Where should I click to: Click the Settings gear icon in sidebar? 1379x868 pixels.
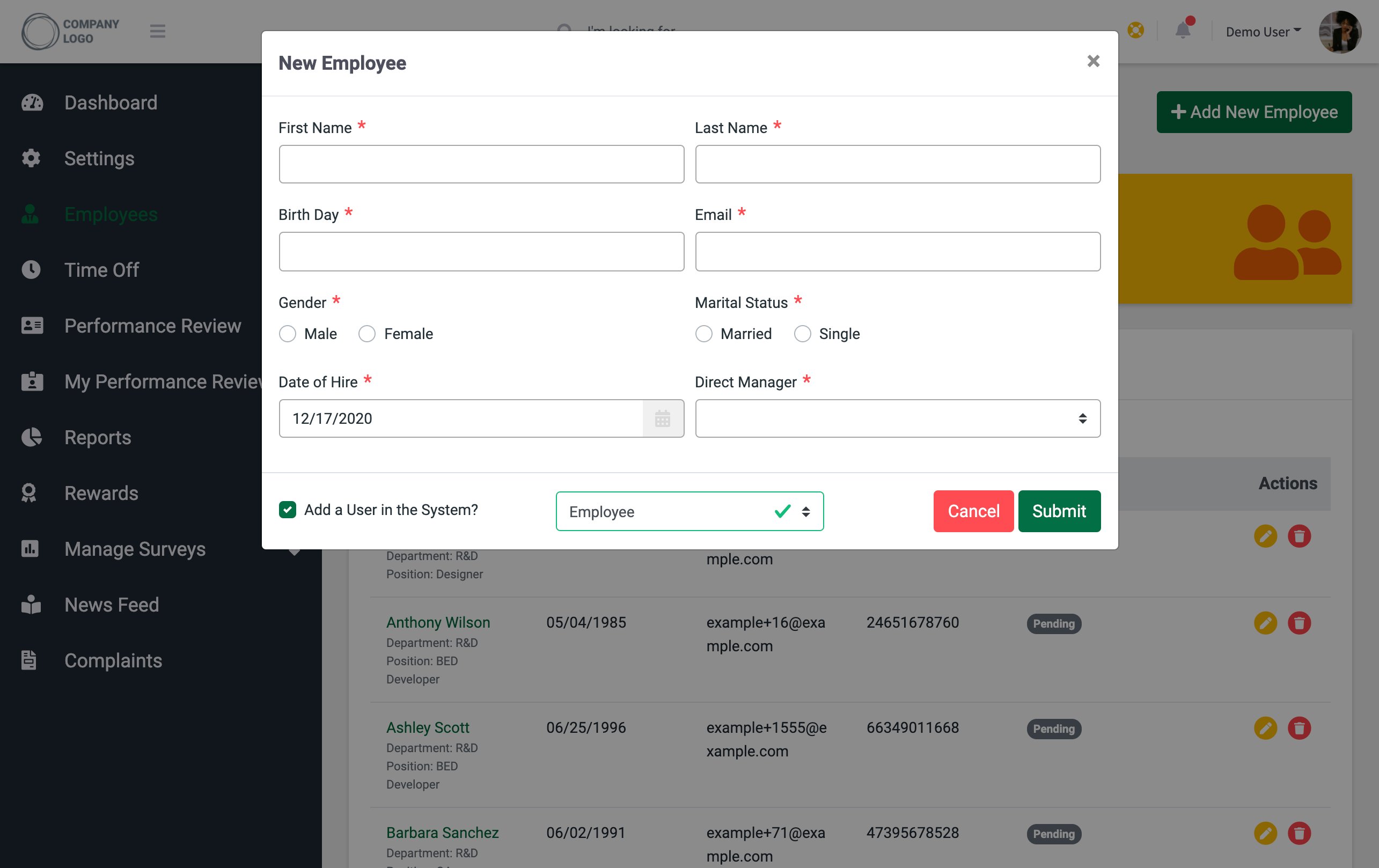[31, 158]
